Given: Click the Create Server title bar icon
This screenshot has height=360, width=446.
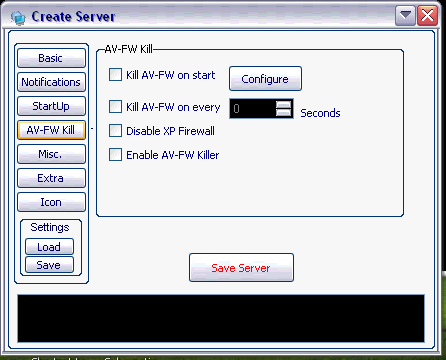Looking at the screenshot, I should 18,17.
